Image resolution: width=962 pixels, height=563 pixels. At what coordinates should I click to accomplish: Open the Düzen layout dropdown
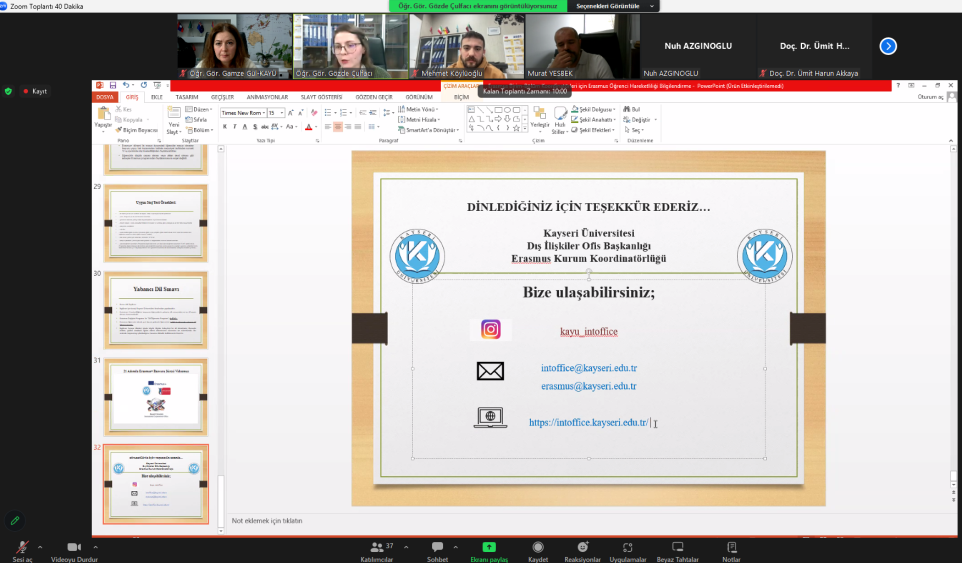(x=199, y=109)
